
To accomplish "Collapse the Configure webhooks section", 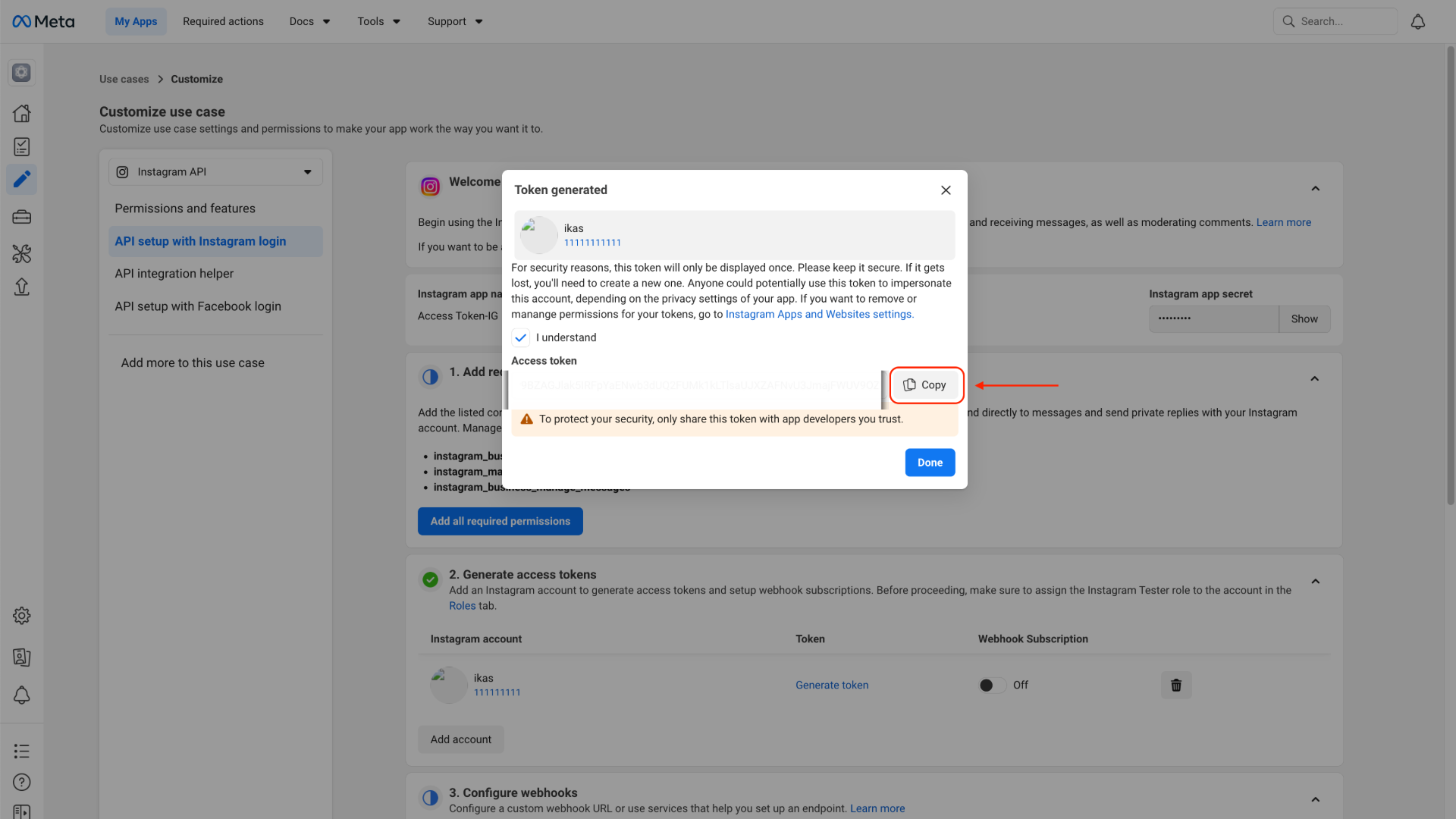I will pos(1316,799).
